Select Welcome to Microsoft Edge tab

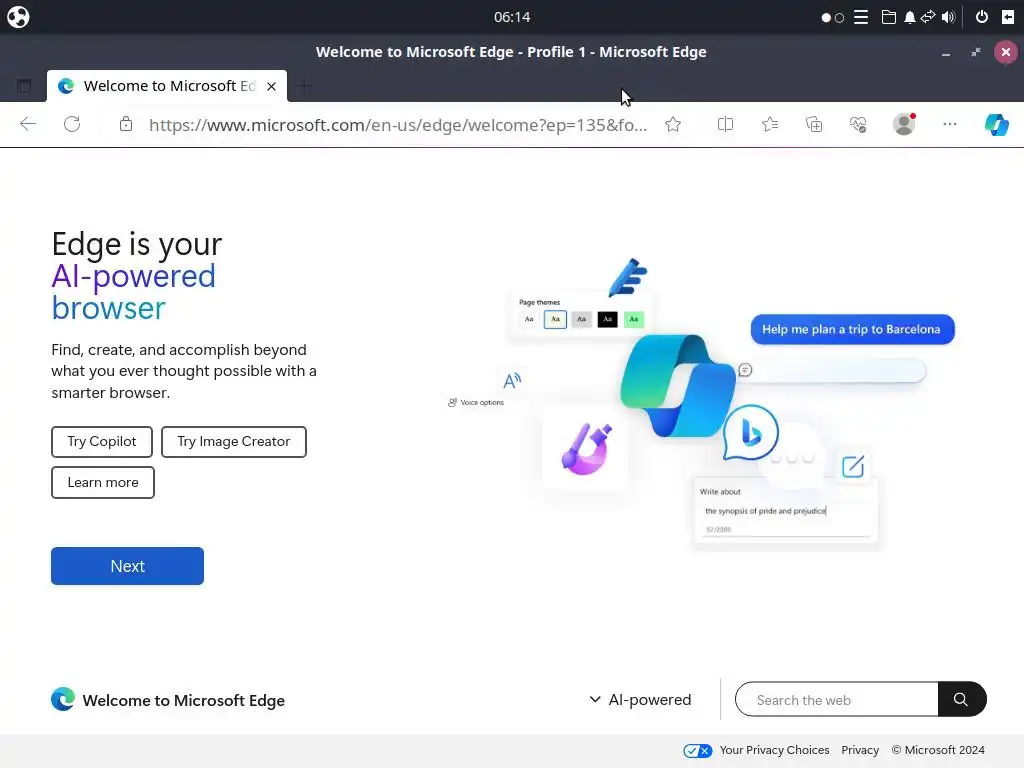(x=167, y=86)
